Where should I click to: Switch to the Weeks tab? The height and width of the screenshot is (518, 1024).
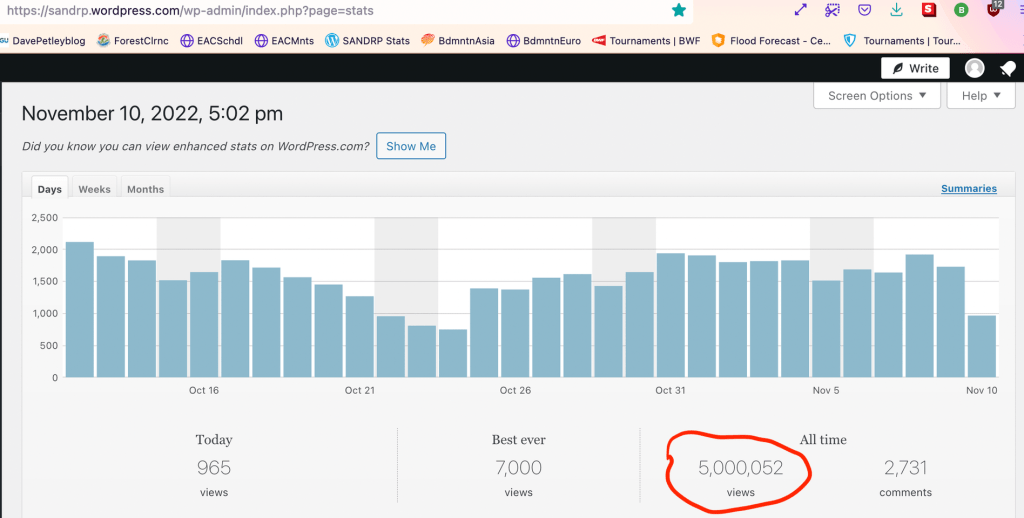pos(94,189)
